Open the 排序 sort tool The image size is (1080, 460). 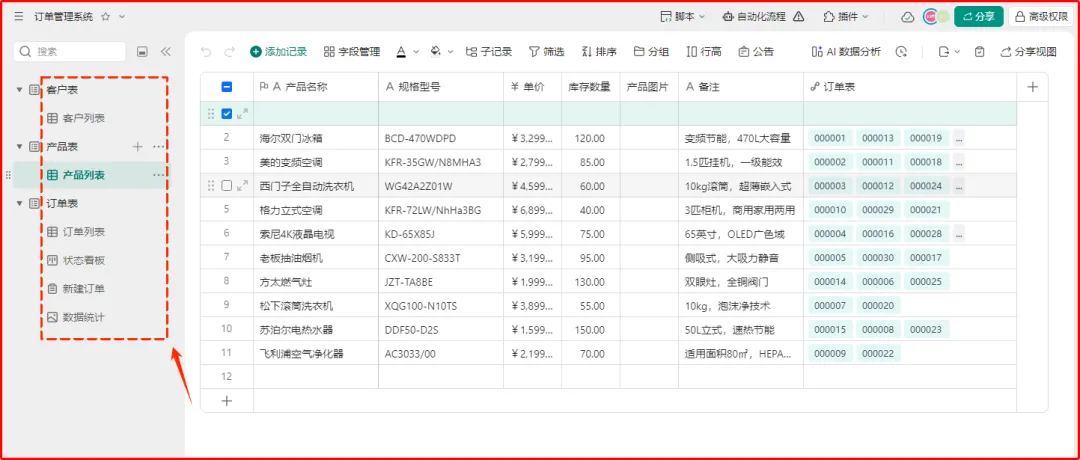[x=599, y=52]
